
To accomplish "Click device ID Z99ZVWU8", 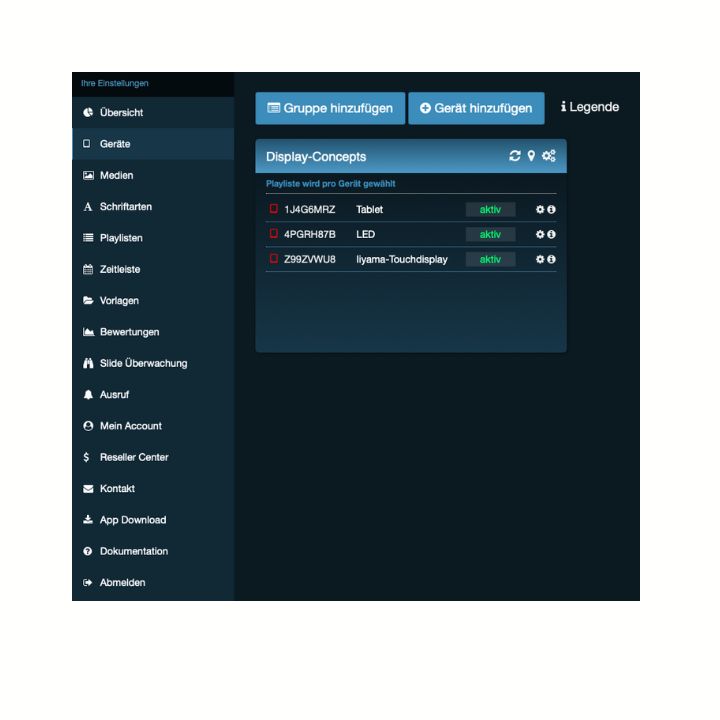I will click(x=309, y=259).
